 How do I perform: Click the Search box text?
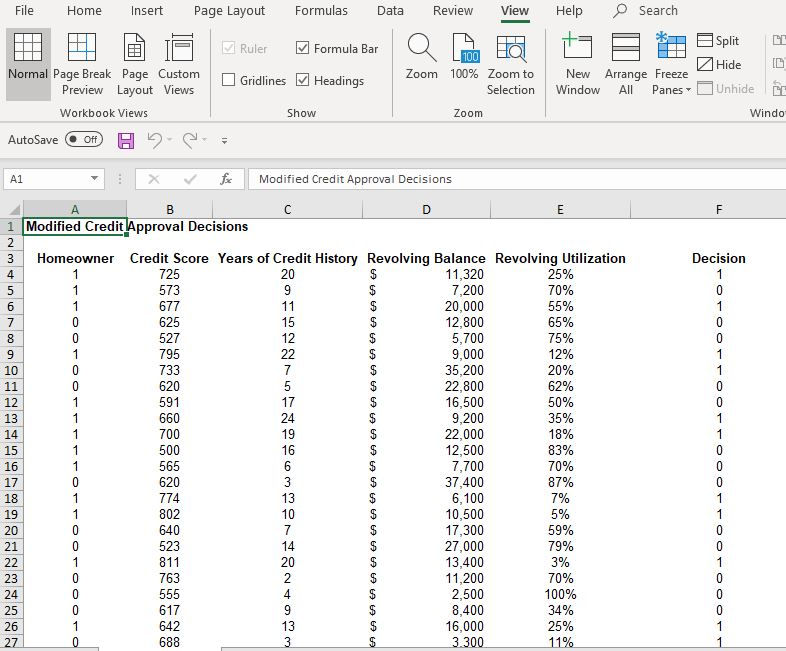tap(658, 11)
